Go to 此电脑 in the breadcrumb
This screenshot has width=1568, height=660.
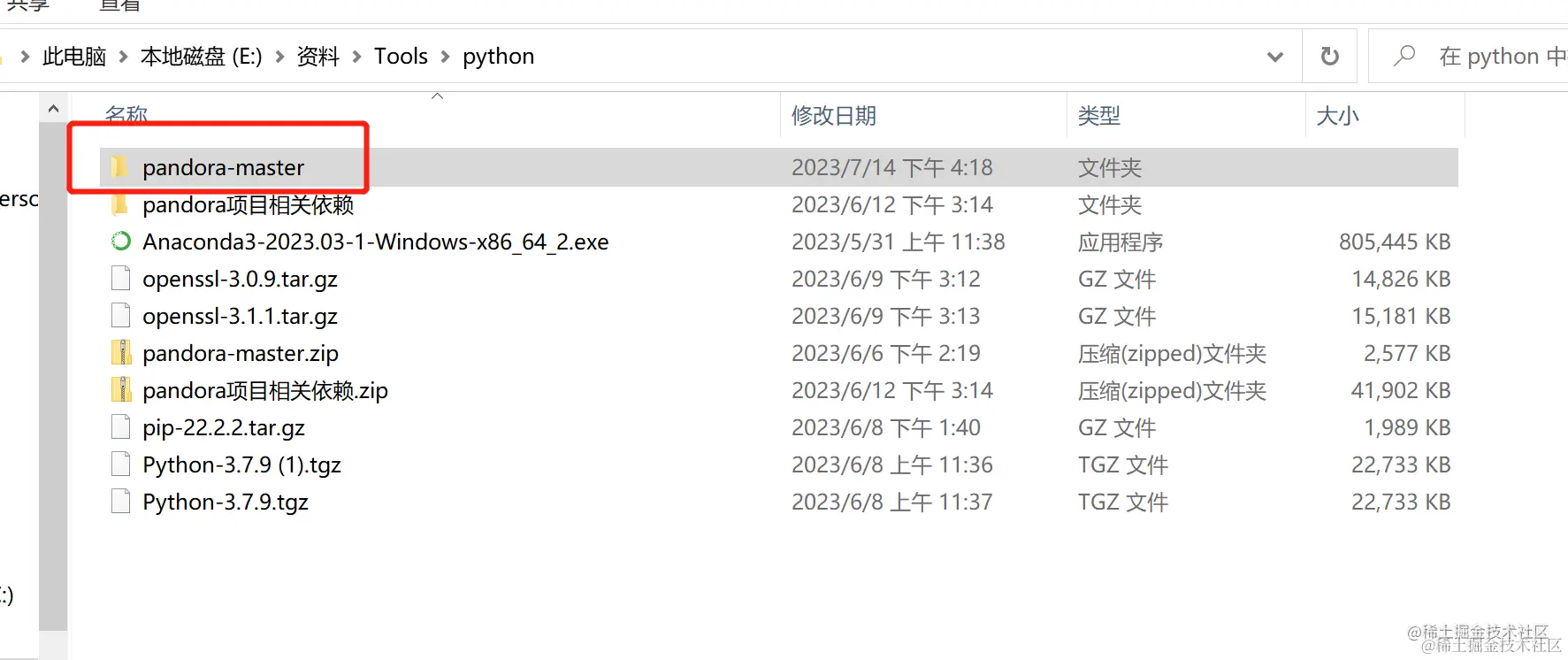(74, 57)
